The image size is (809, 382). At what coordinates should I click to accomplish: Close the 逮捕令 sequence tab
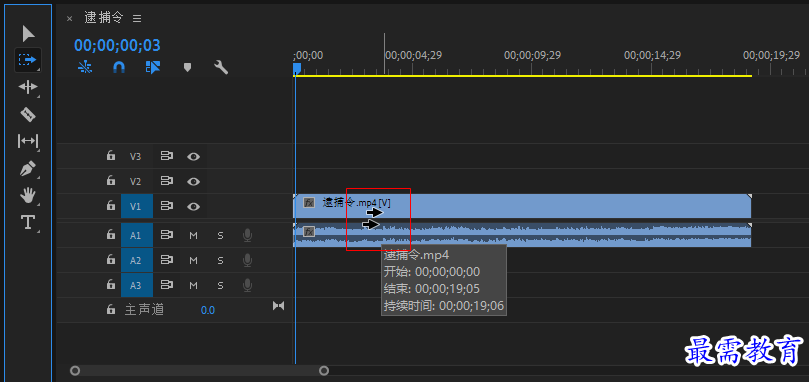point(70,19)
